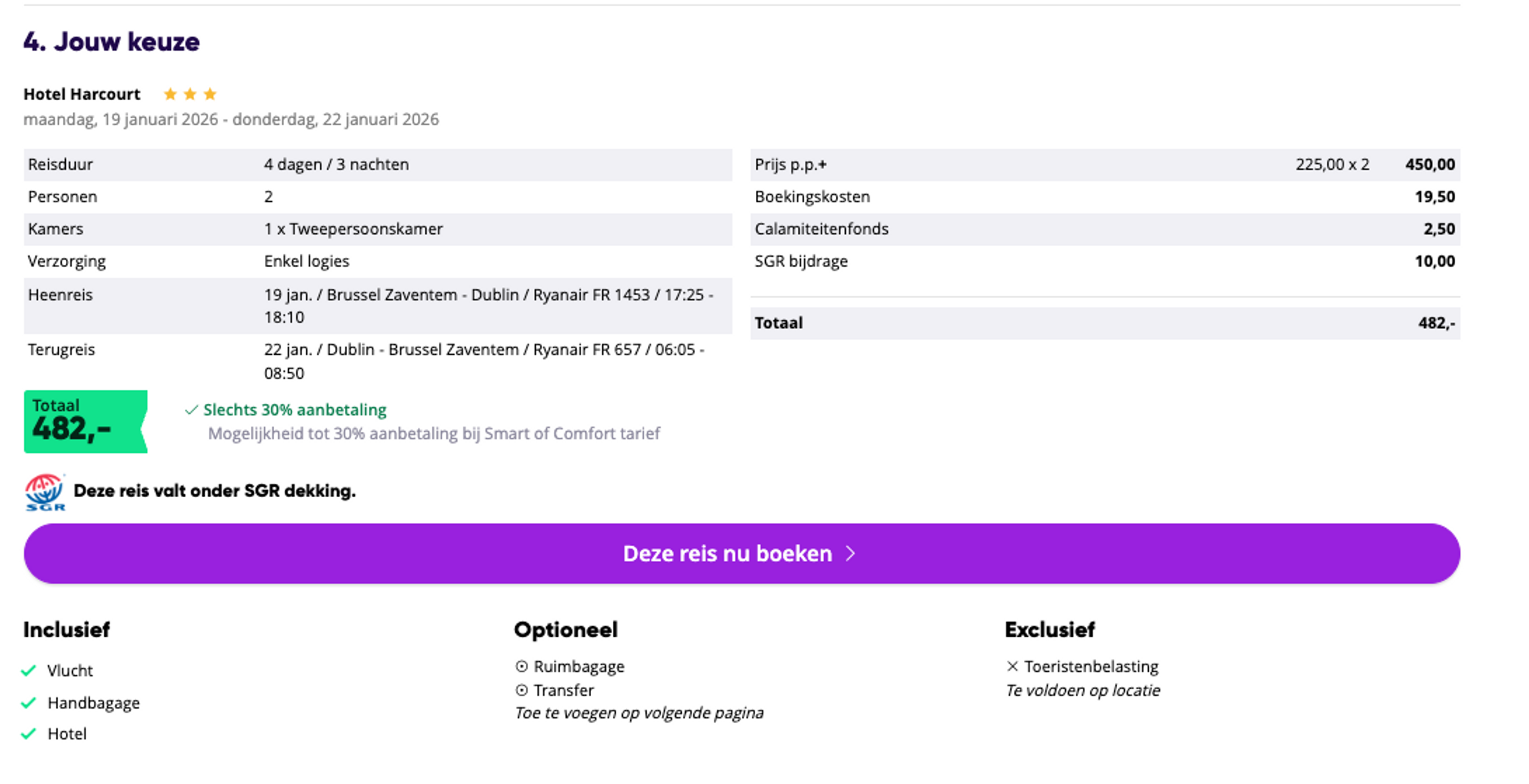The width and height of the screenshot is (1529, 784).
Task: Click Deze reis valt onder SGR dekking text
Action: click(x=214, y=491)
